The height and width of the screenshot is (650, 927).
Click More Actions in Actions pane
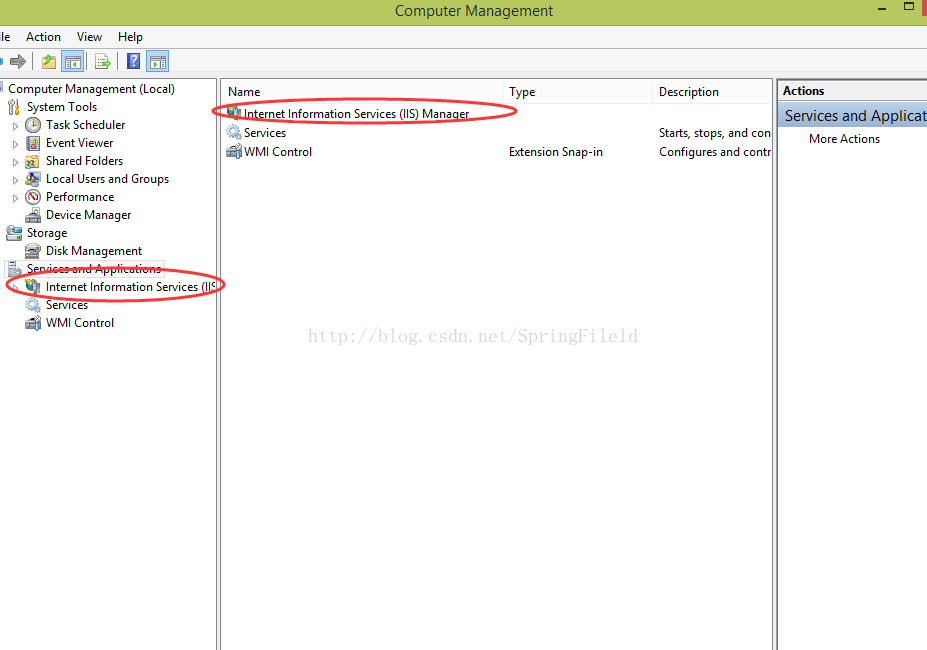click(x=844, y=139)
